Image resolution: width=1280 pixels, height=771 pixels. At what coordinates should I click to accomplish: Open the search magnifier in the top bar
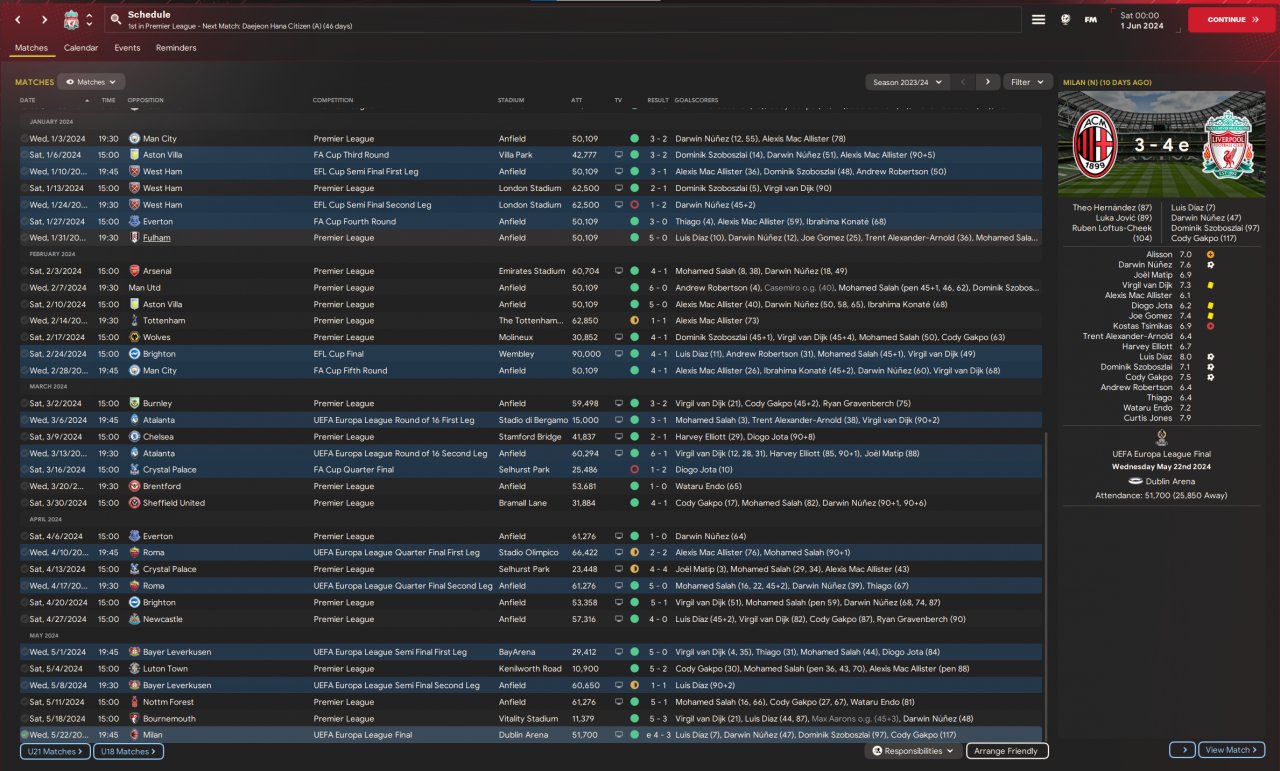[x=116, y=20]
